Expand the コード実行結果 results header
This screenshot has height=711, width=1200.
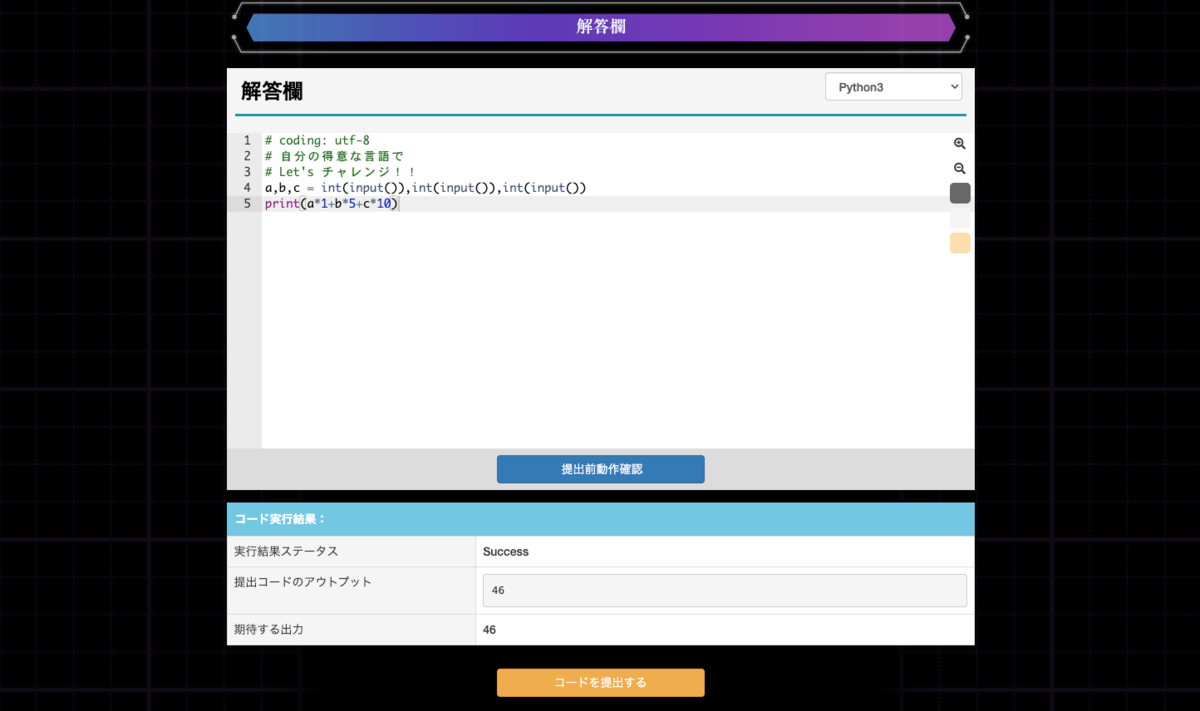click(600, 519)
